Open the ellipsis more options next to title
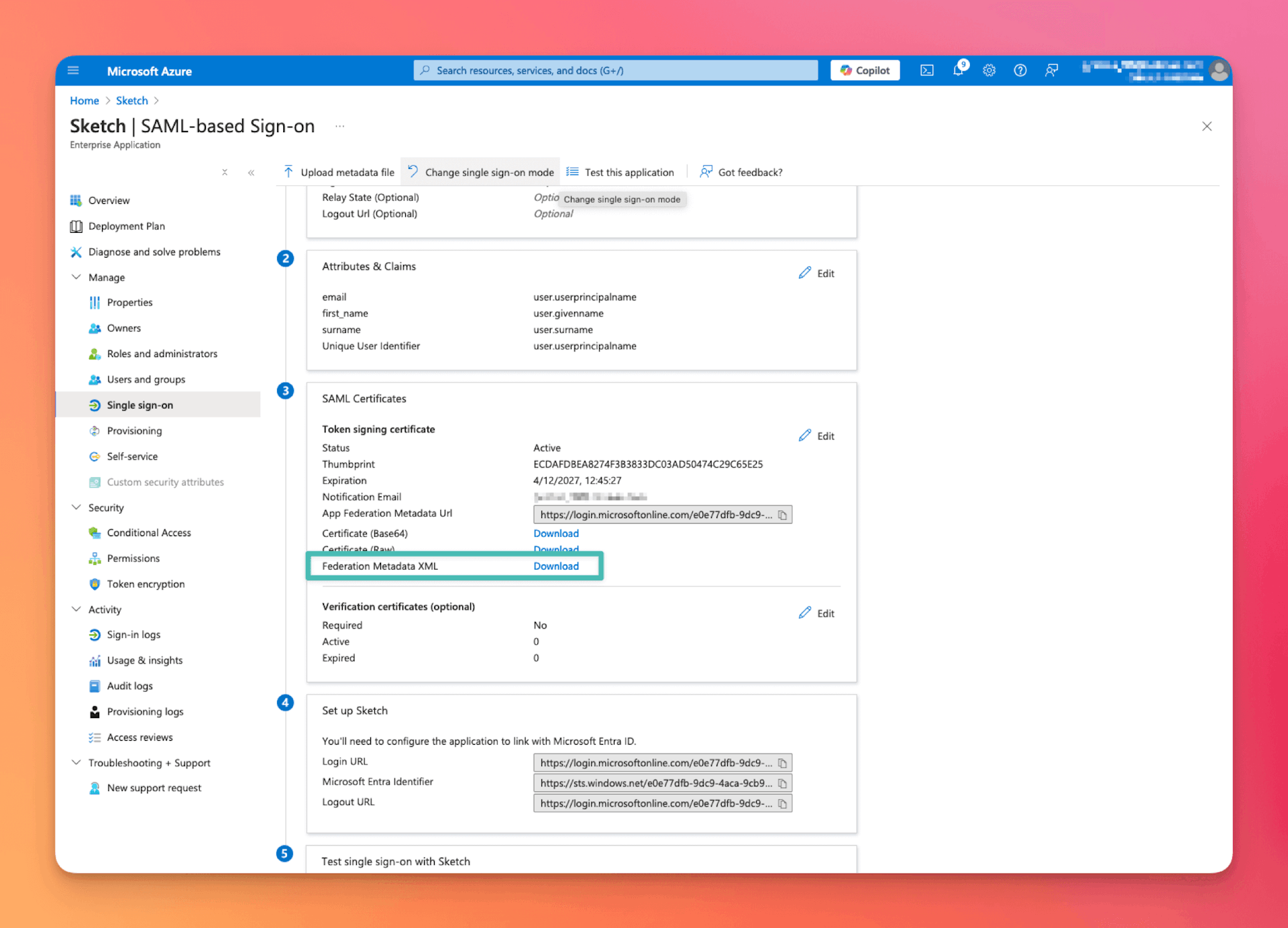The width and height of the screenshot is (1288, 928). (339, 126)
